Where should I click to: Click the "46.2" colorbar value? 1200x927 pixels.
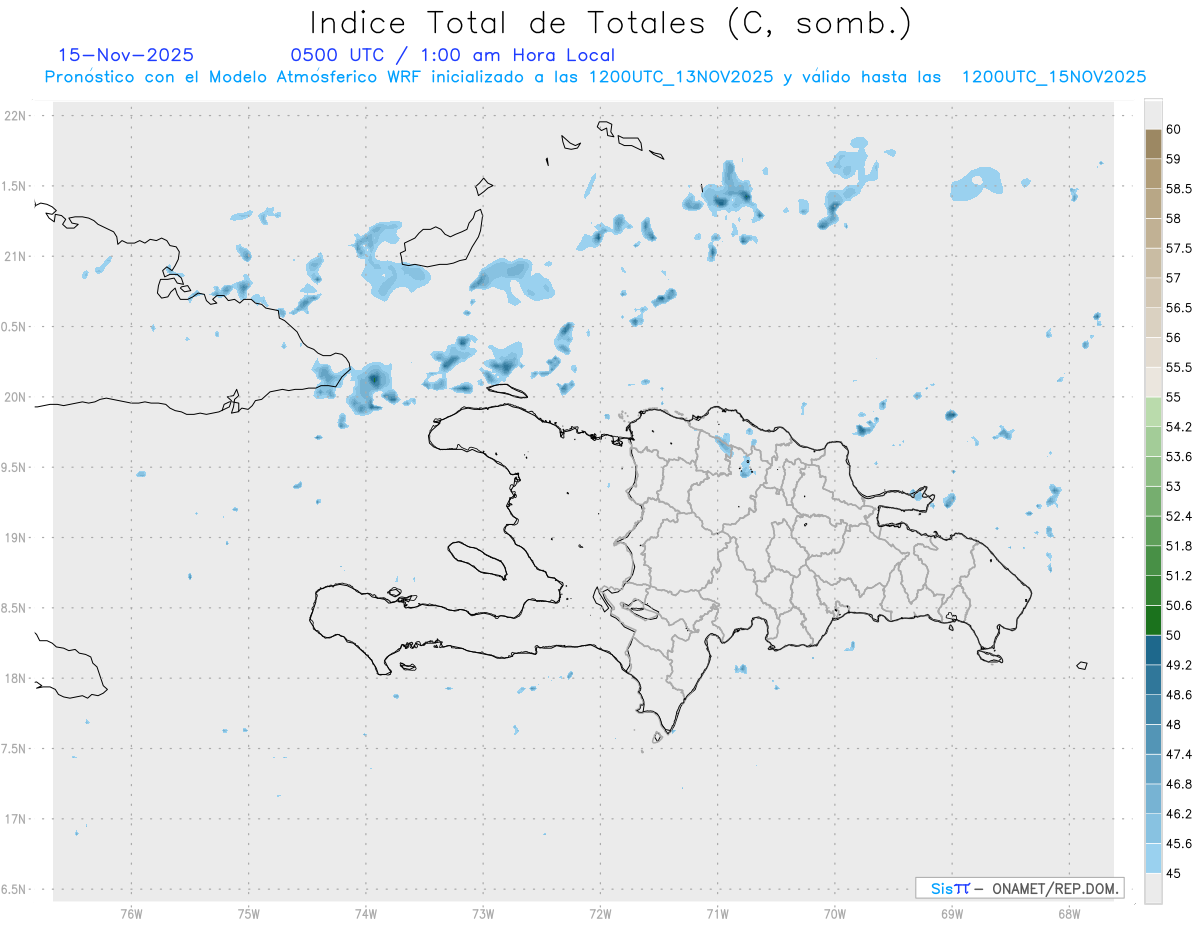(x=1179, y=814)
